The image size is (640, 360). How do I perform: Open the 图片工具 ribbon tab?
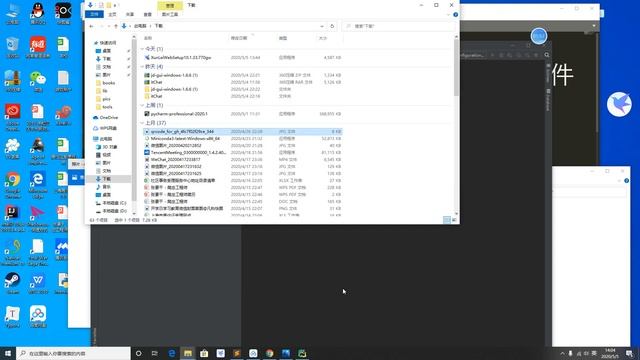pos(170,14)
